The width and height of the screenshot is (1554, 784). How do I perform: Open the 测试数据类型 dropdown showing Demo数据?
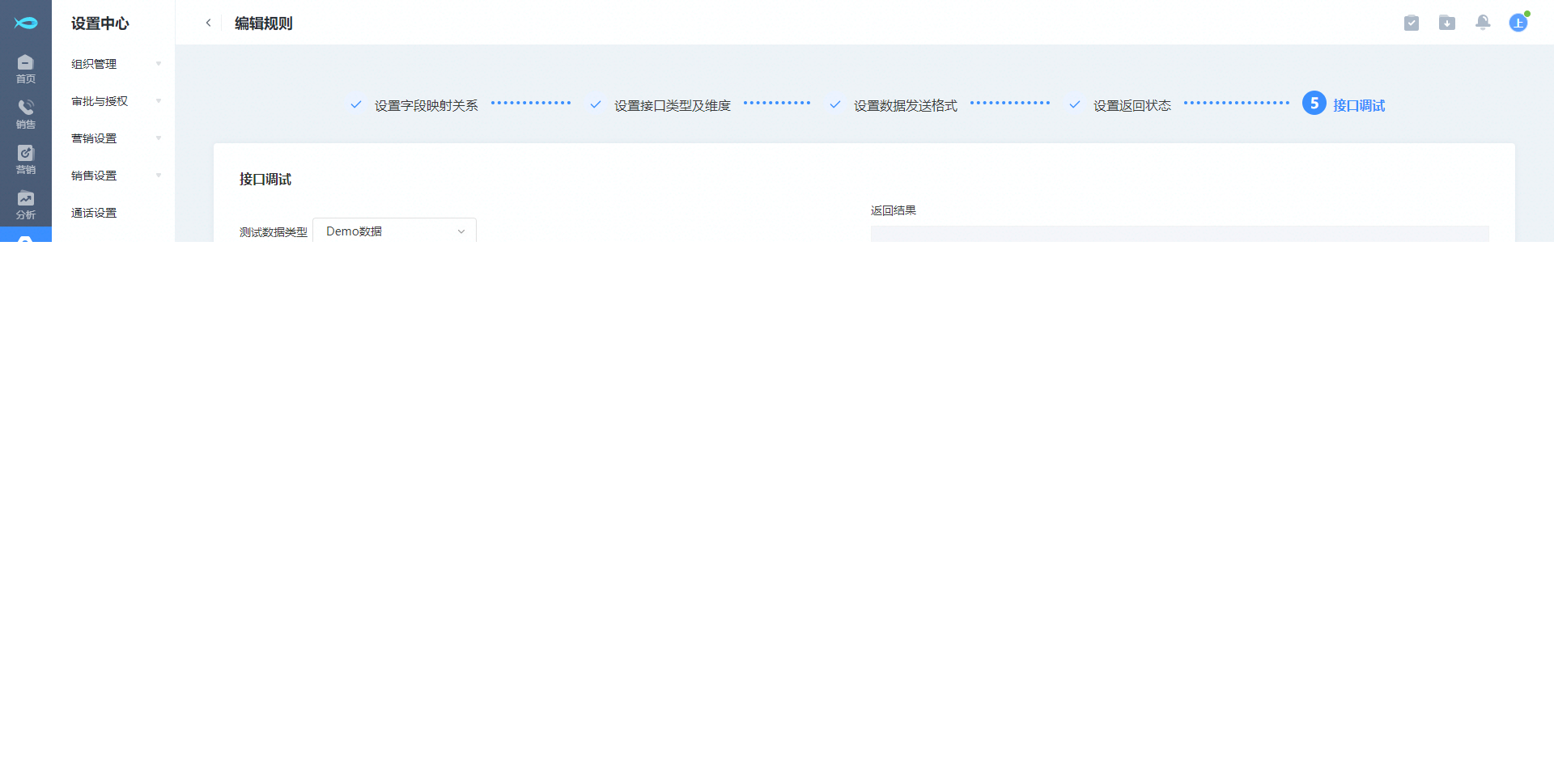pos(394,231)
